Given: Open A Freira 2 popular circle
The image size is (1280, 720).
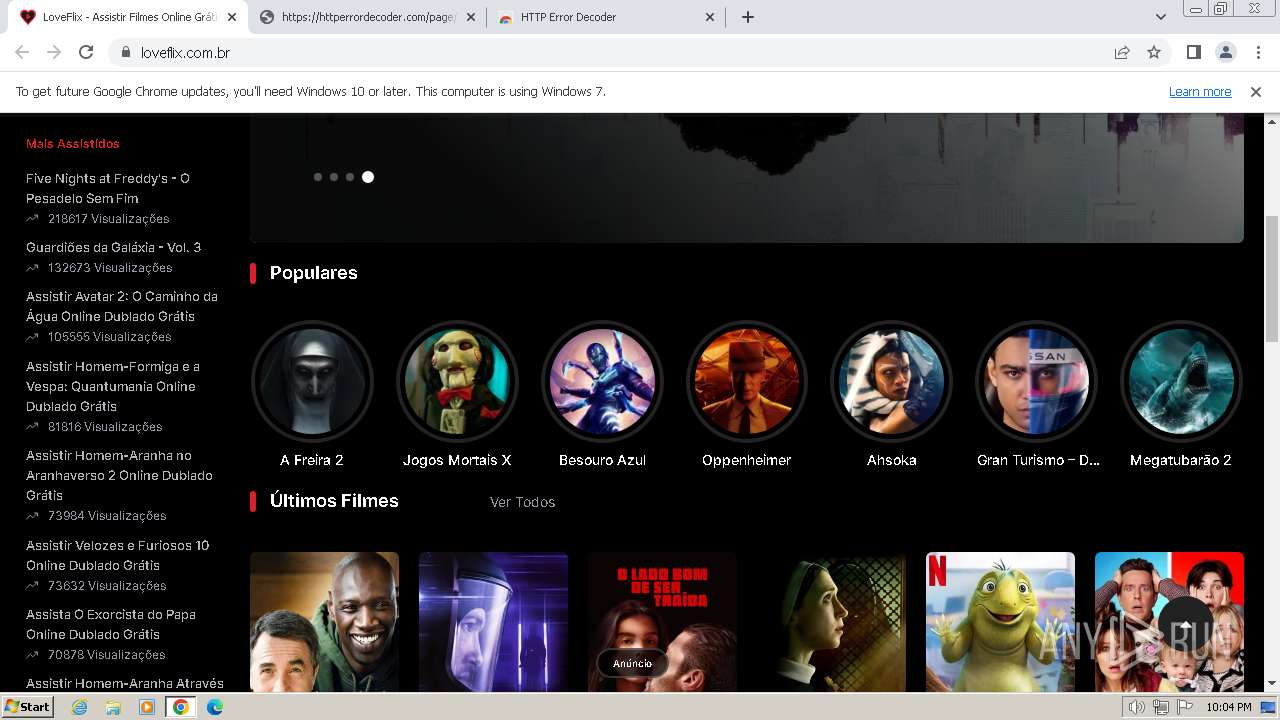Looking at the screenshot, I should pyautogui.click(x=312, y=381).
